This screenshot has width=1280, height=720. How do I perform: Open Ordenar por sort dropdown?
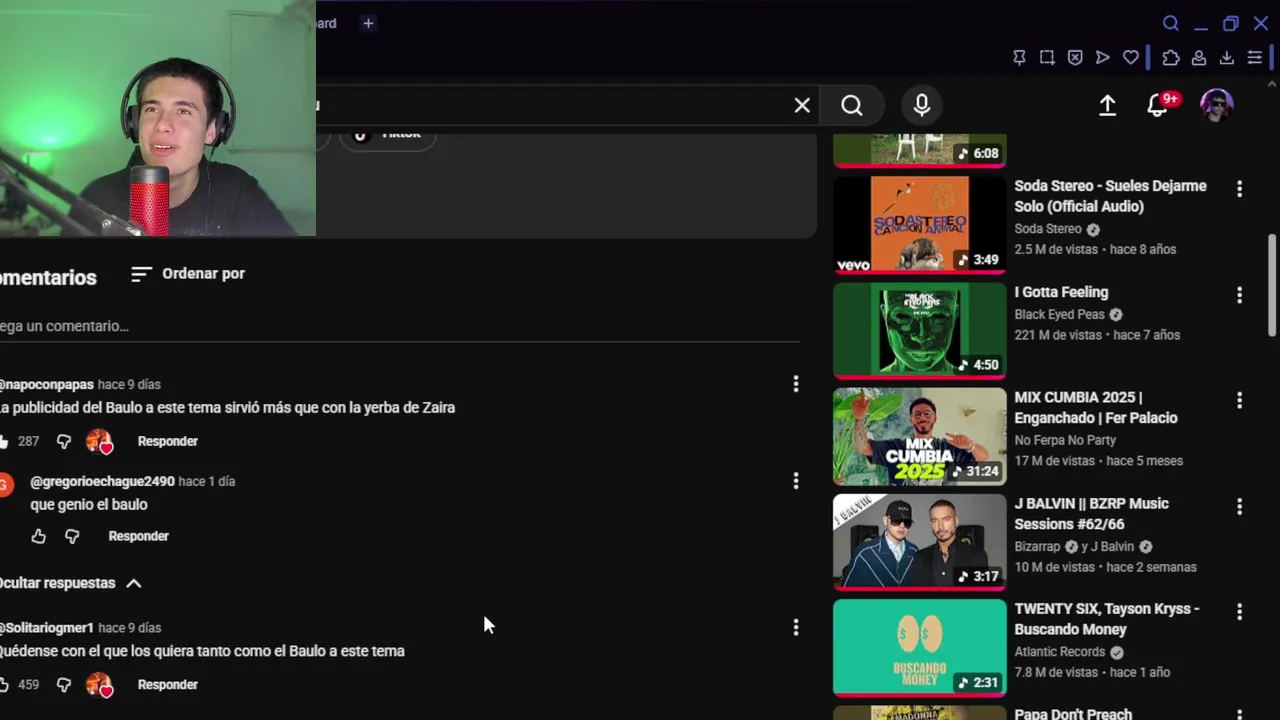pyautogui.click(x=188, y=273)
